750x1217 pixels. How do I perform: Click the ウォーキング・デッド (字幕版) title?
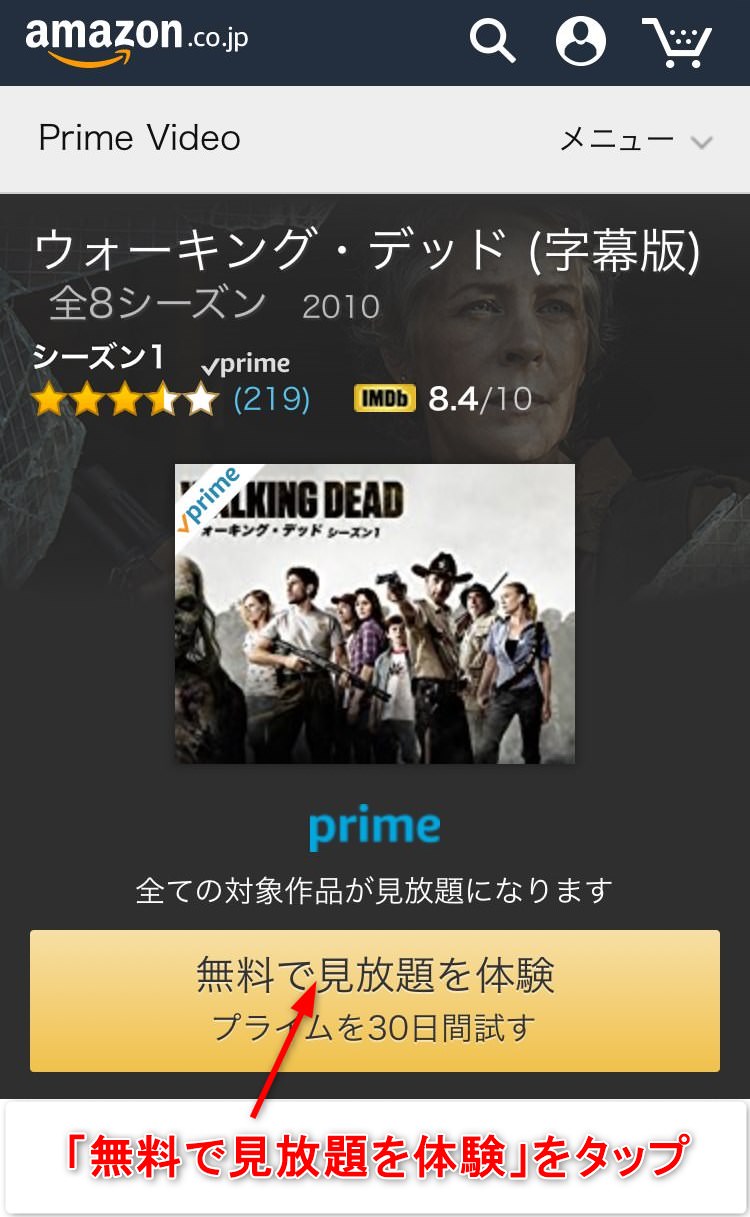367,250
